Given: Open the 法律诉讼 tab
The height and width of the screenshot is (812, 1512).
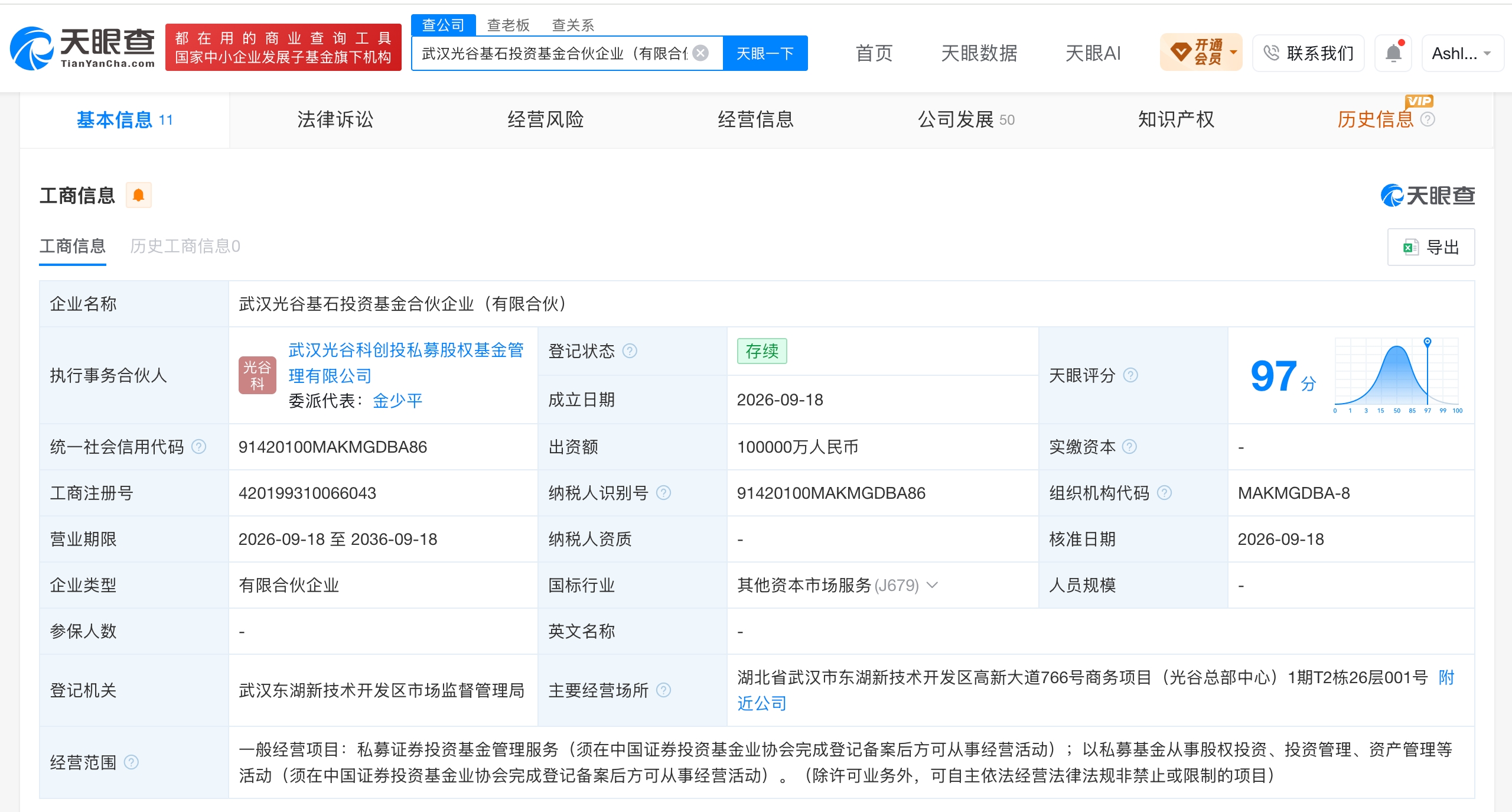Looking at the screenshot, I should pyautogui.click(x=335, y=119).
